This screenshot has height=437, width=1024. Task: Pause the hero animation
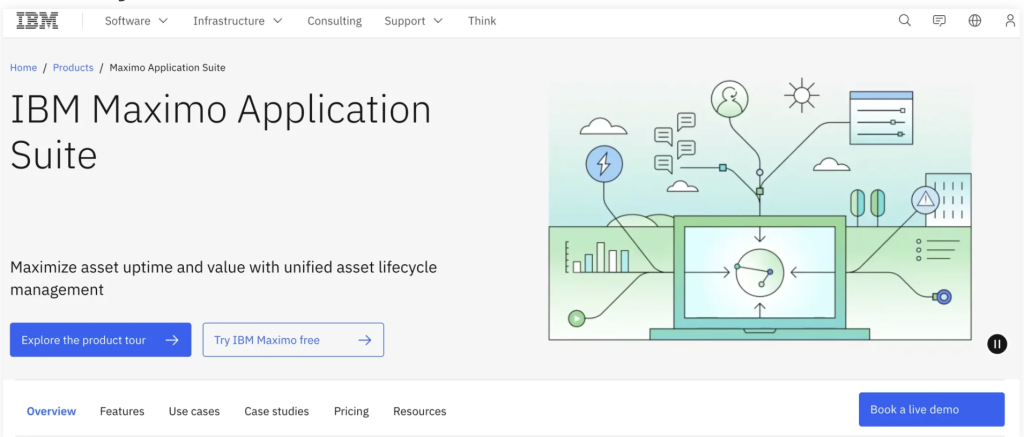coord(997,344)
